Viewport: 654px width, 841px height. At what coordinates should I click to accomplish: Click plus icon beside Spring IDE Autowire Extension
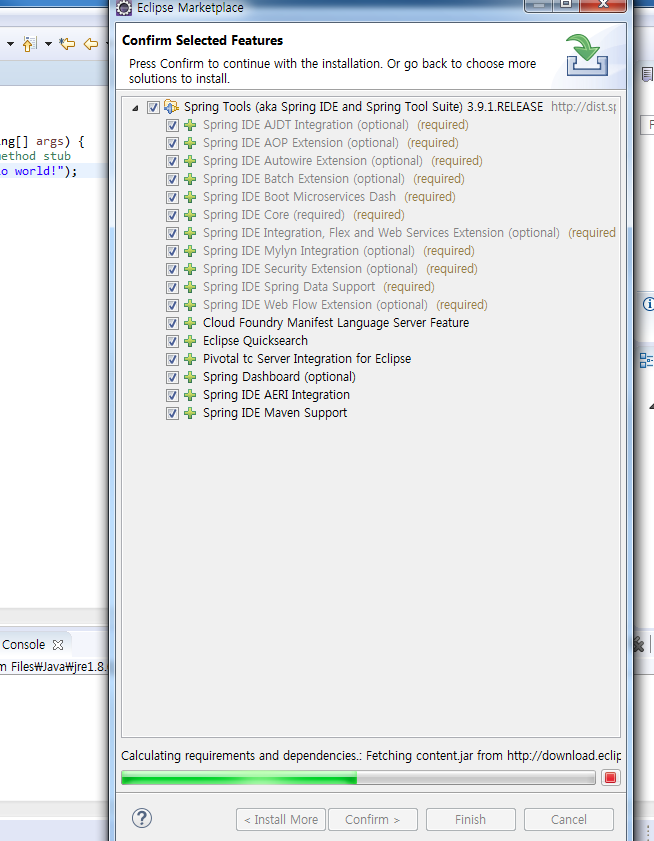[x=190, y=161]
